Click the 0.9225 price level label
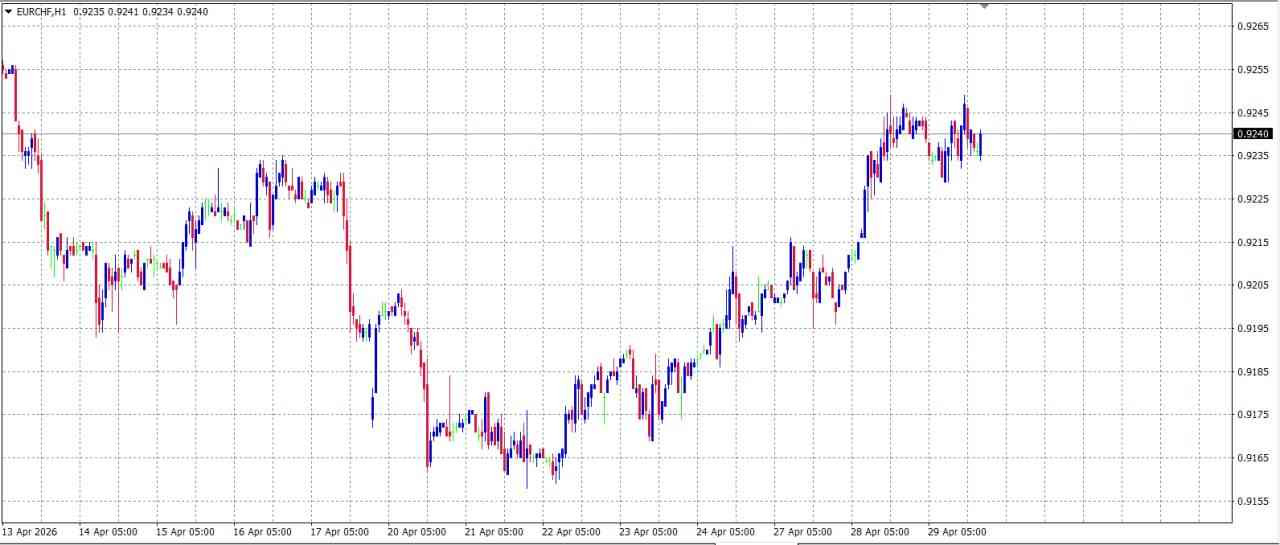This screenshot has height=545, width=1280. (1253, 199)
